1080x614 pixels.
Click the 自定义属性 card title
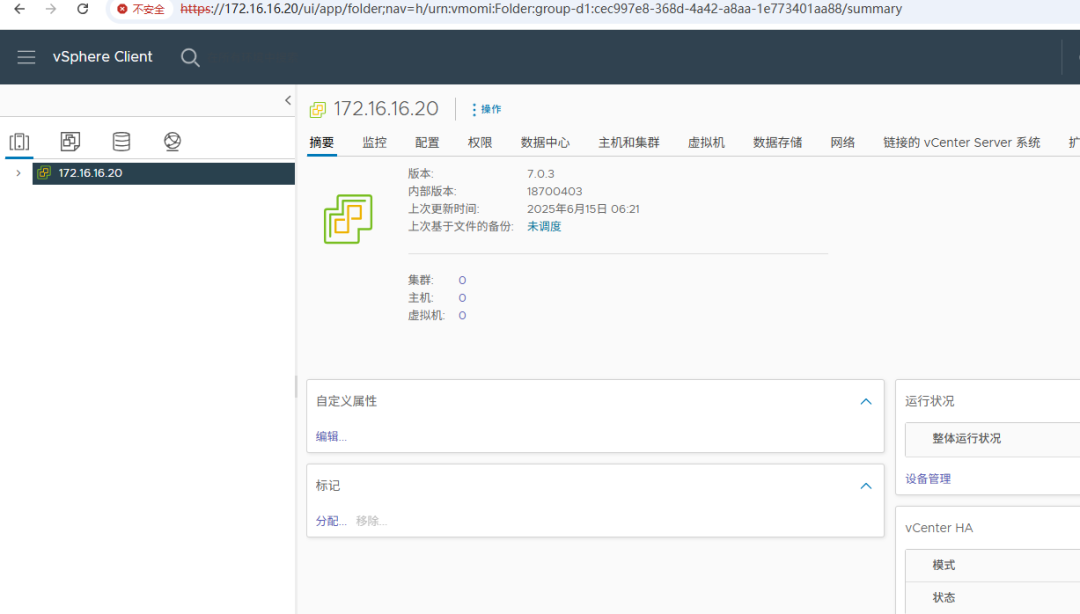pyautogui.click(x=346, y=402)
